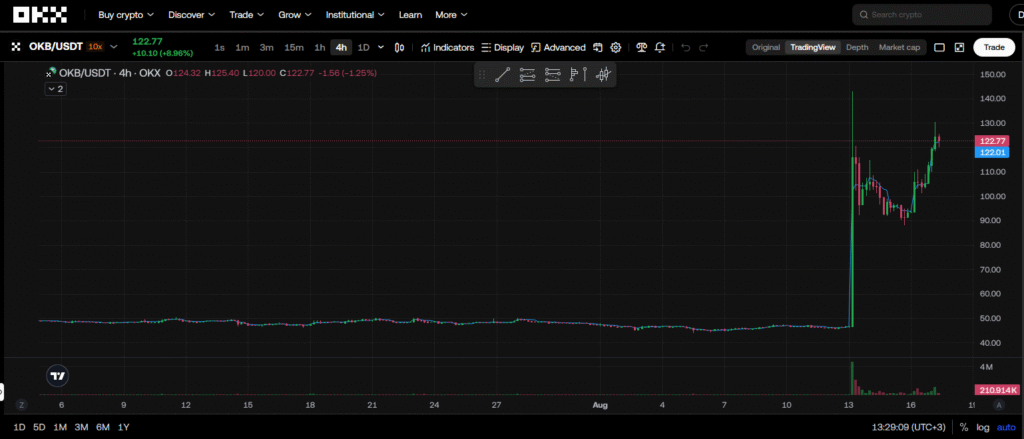Switch to the Market cap tab
Screen dimensions: 1024x439
coord(899,47)
